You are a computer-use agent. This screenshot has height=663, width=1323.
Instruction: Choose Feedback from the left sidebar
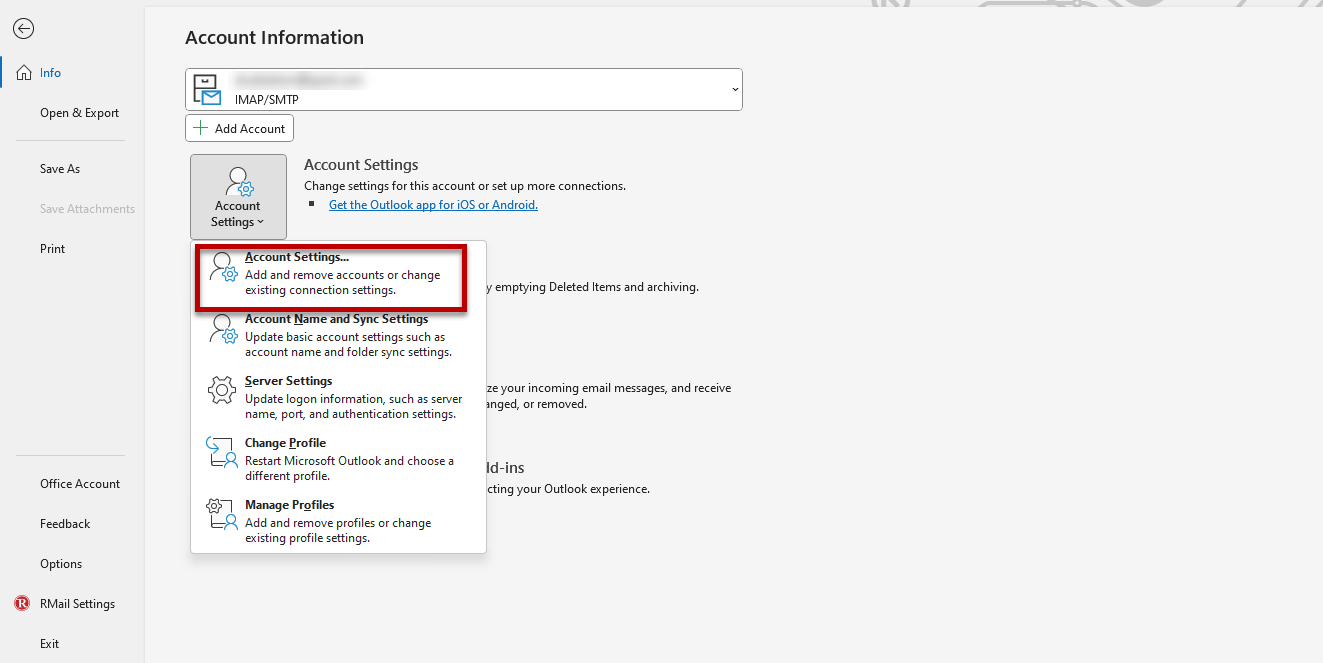(x=65, y=524)
